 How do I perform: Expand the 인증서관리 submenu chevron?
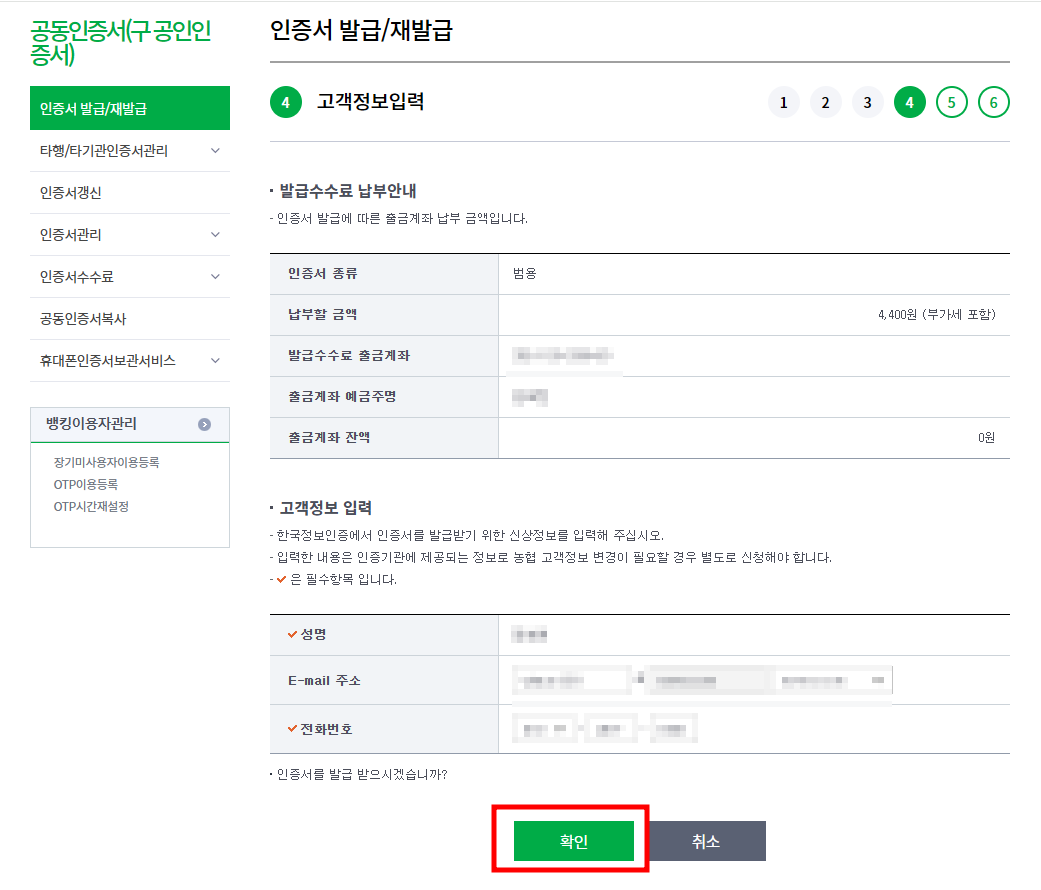click(215, 234)
